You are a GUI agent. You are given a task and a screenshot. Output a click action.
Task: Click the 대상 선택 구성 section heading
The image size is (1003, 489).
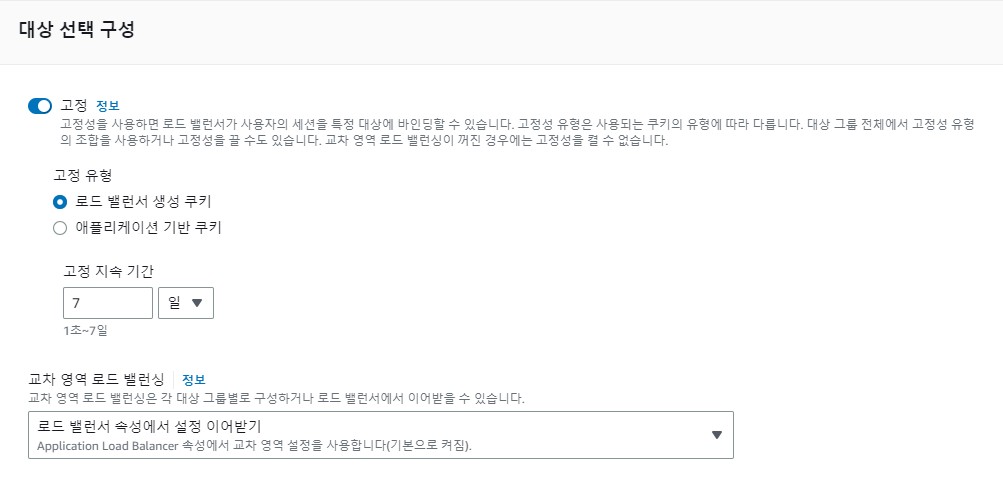tap(77, 30)
